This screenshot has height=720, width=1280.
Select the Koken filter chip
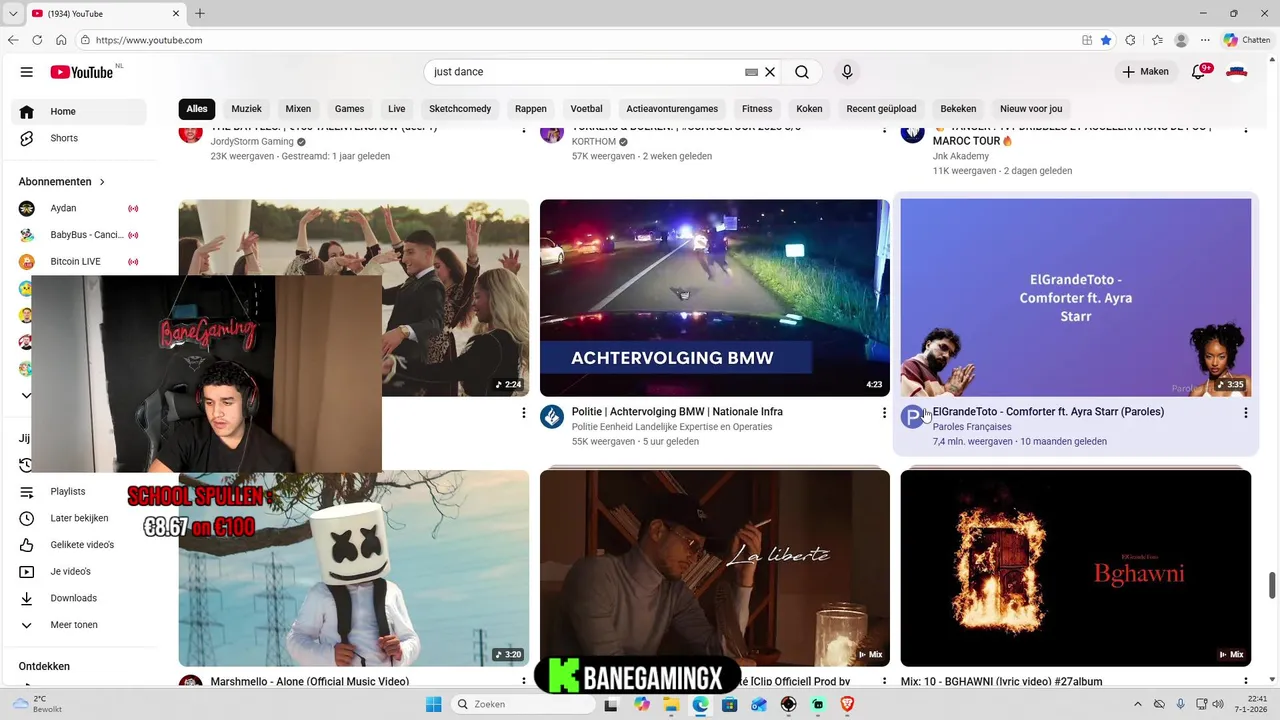click(809, 108)
